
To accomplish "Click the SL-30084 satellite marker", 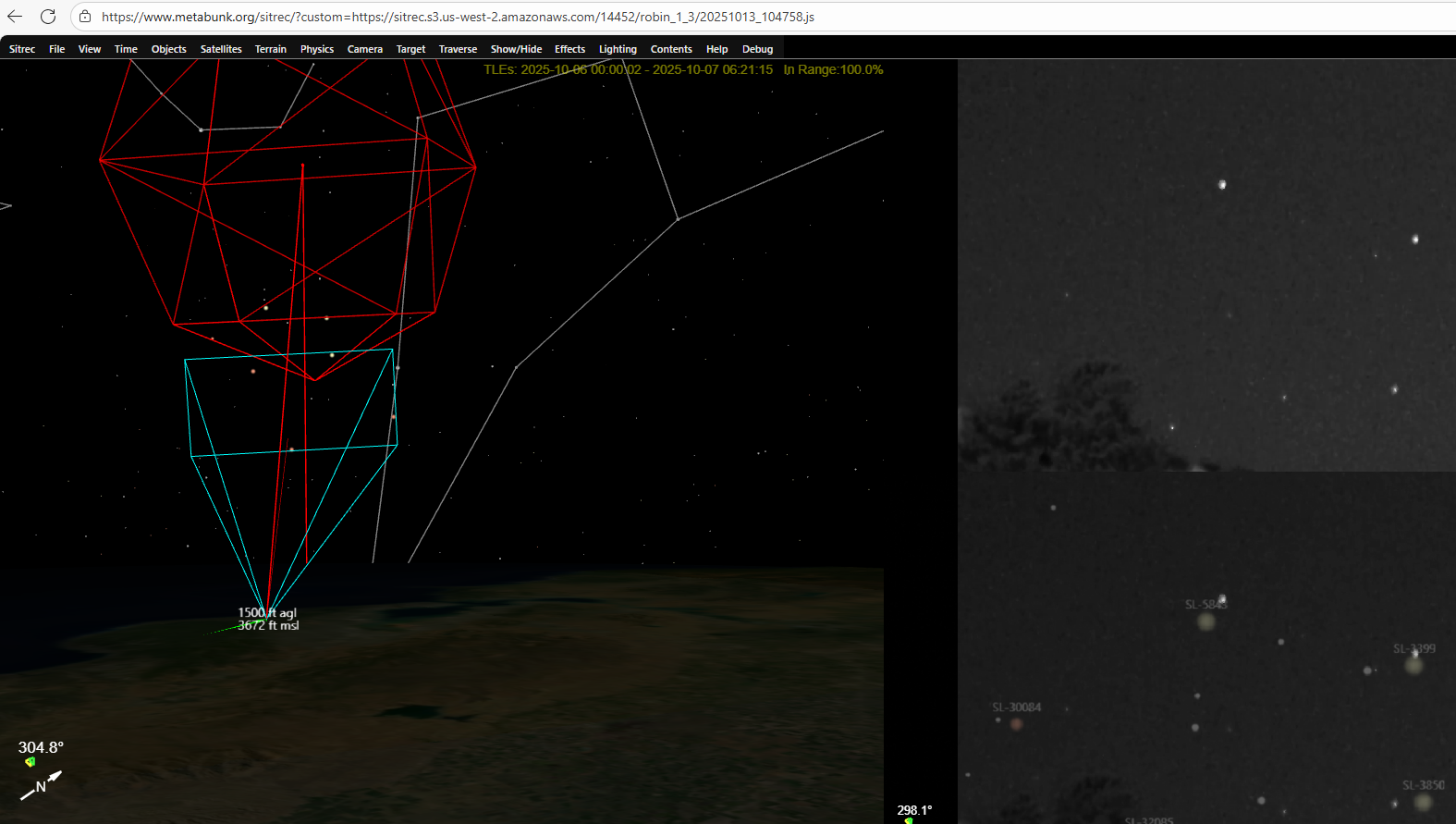I will pyautogui.click(x=1016, y=723).
